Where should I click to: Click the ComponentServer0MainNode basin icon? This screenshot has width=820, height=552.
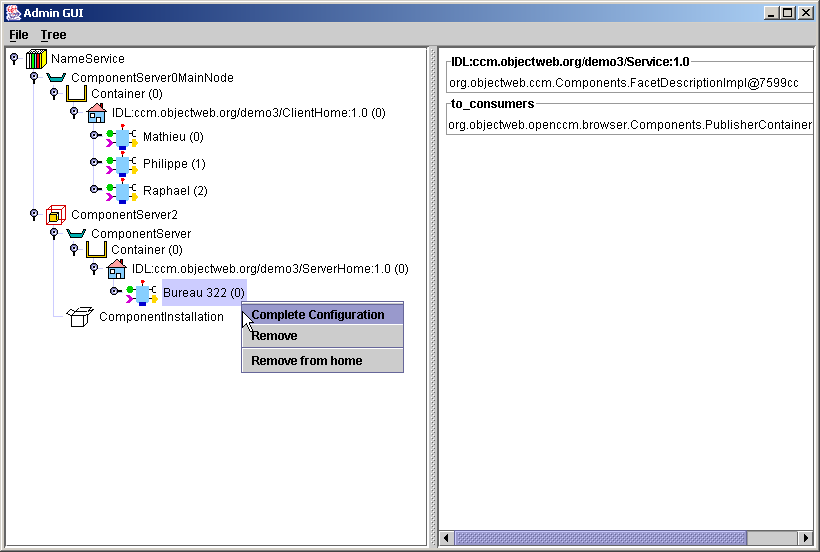coord(56,78)
